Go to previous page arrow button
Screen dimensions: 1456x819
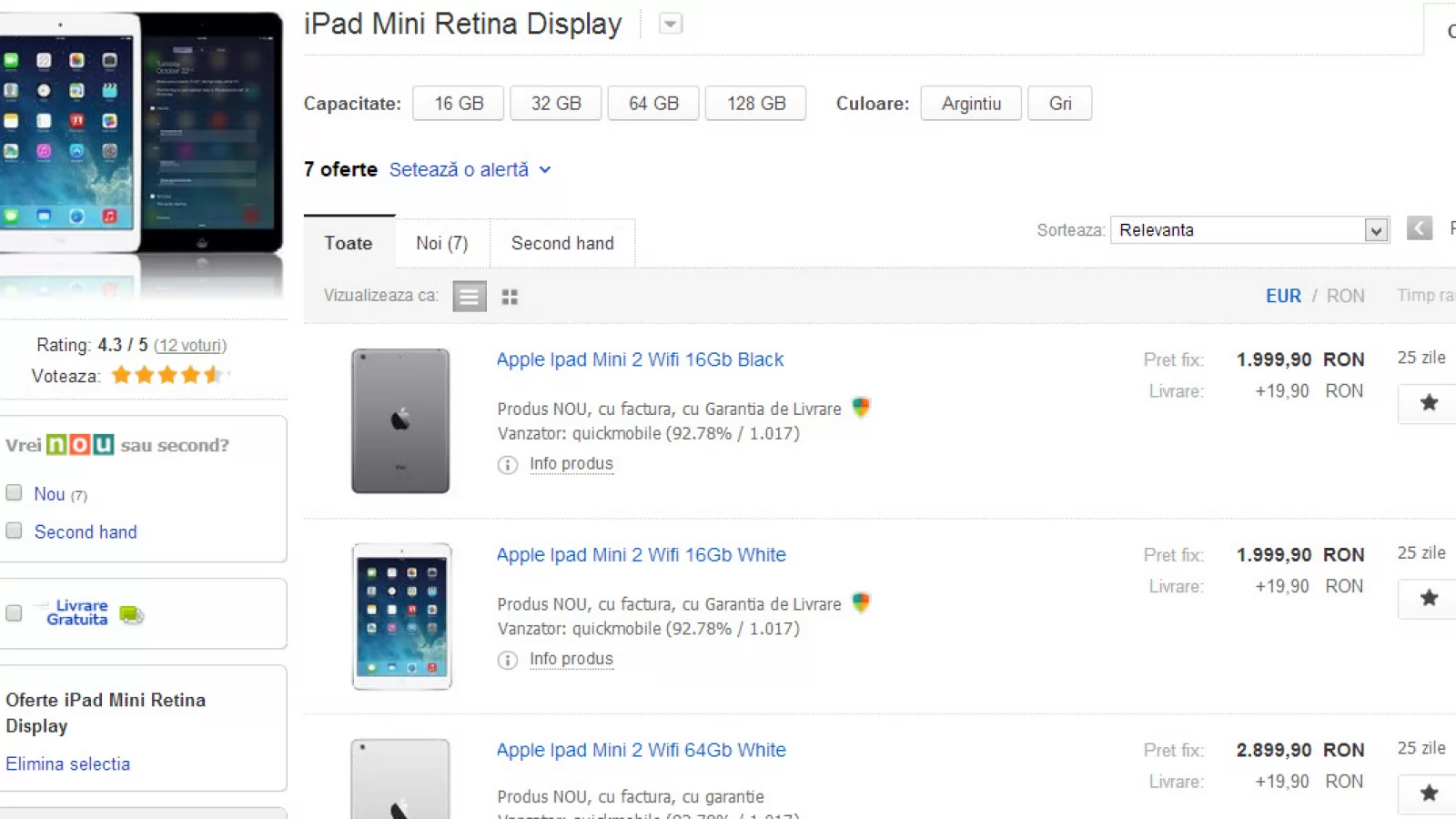pyautogui.click(x=1420, y=228)
